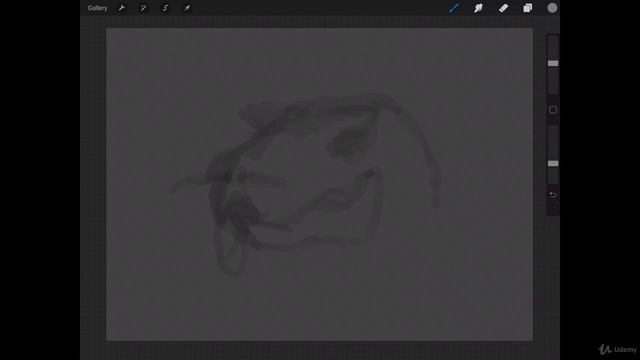This screenshot has width=640, height=360.
Task: Click the brush opacity slider handle
Action: [x=553, y=163]
